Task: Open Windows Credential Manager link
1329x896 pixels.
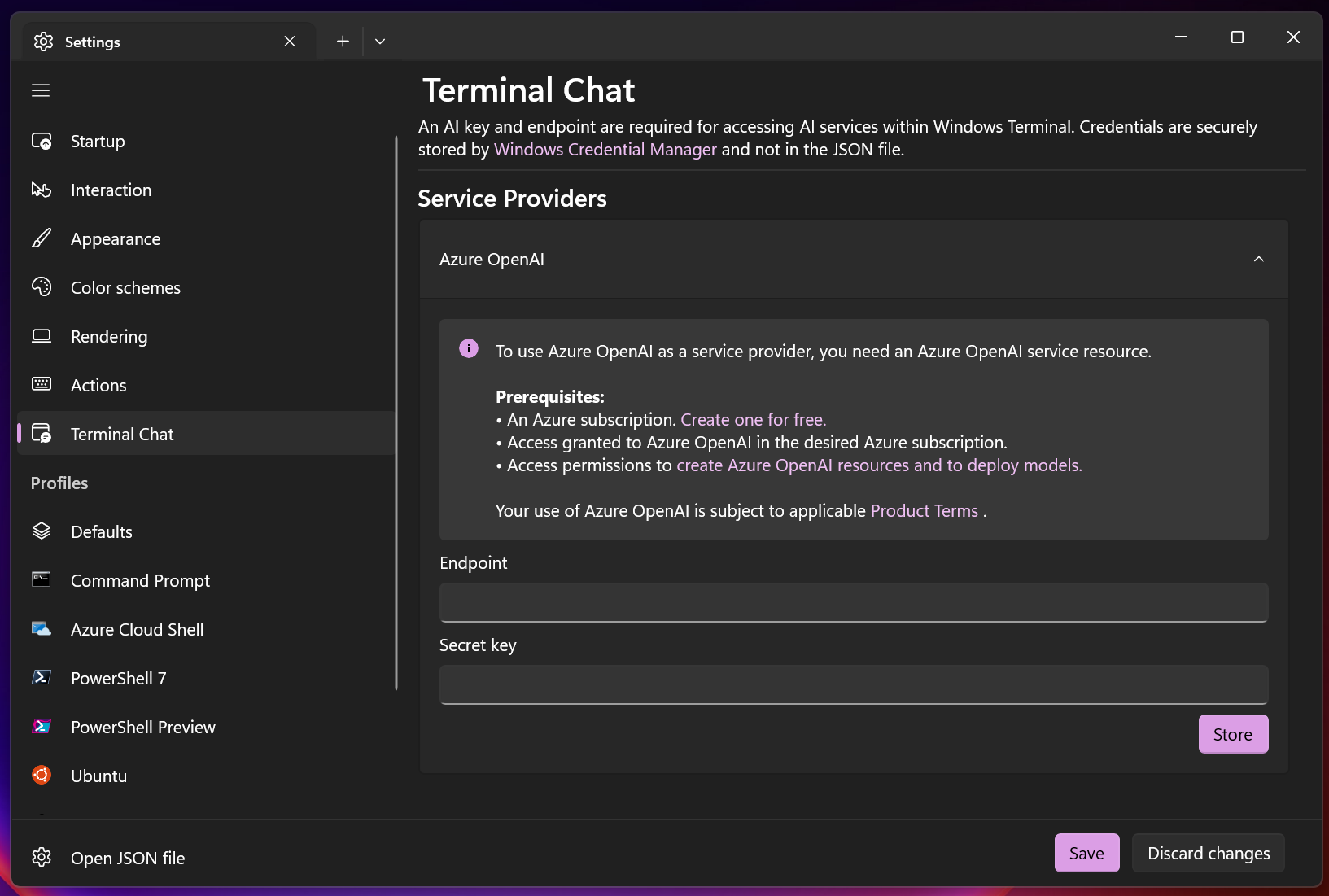Action: (x=605, y=150)
